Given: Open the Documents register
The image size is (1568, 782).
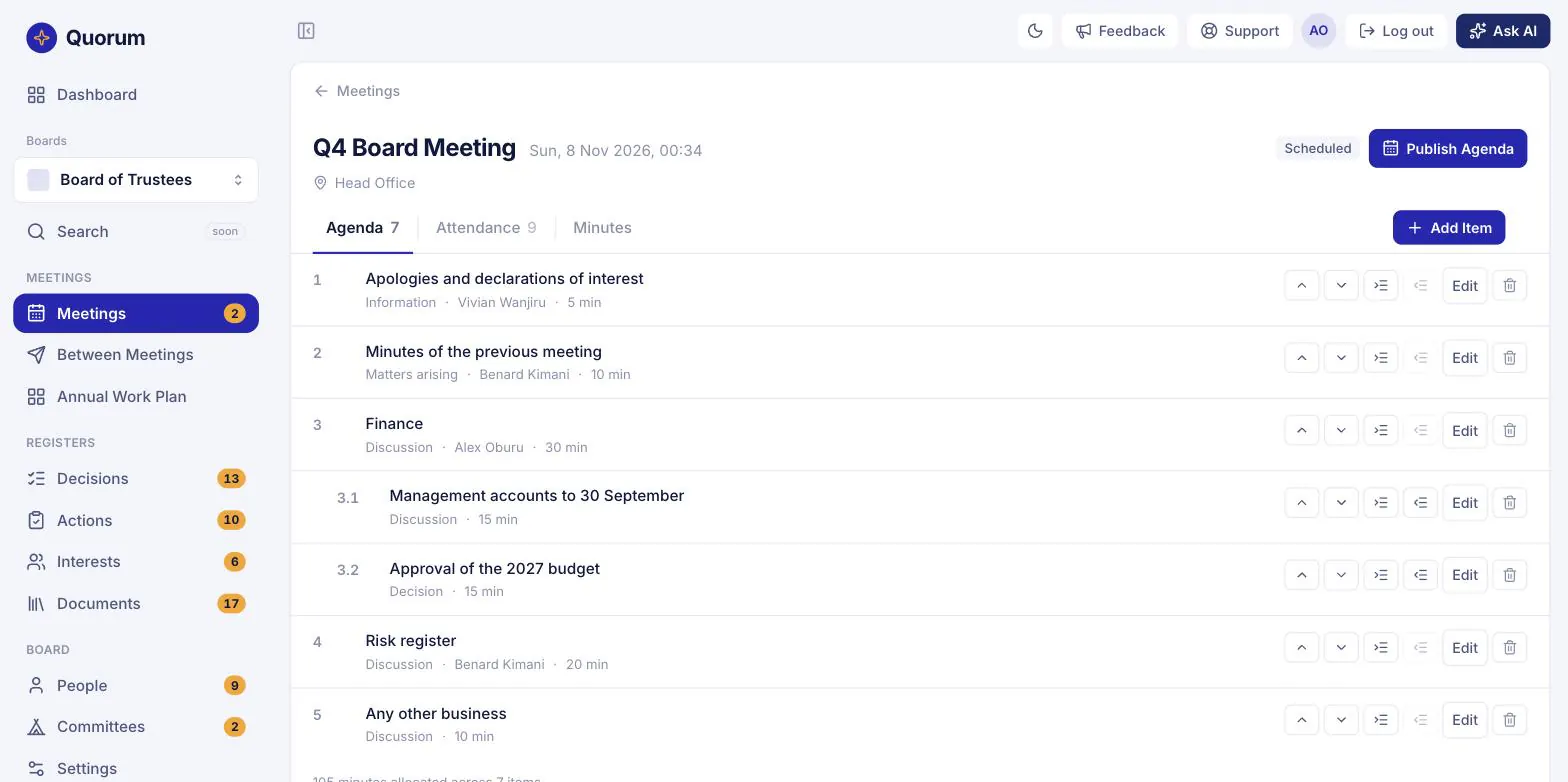Looking at the screenshot, I should (136, 604).
